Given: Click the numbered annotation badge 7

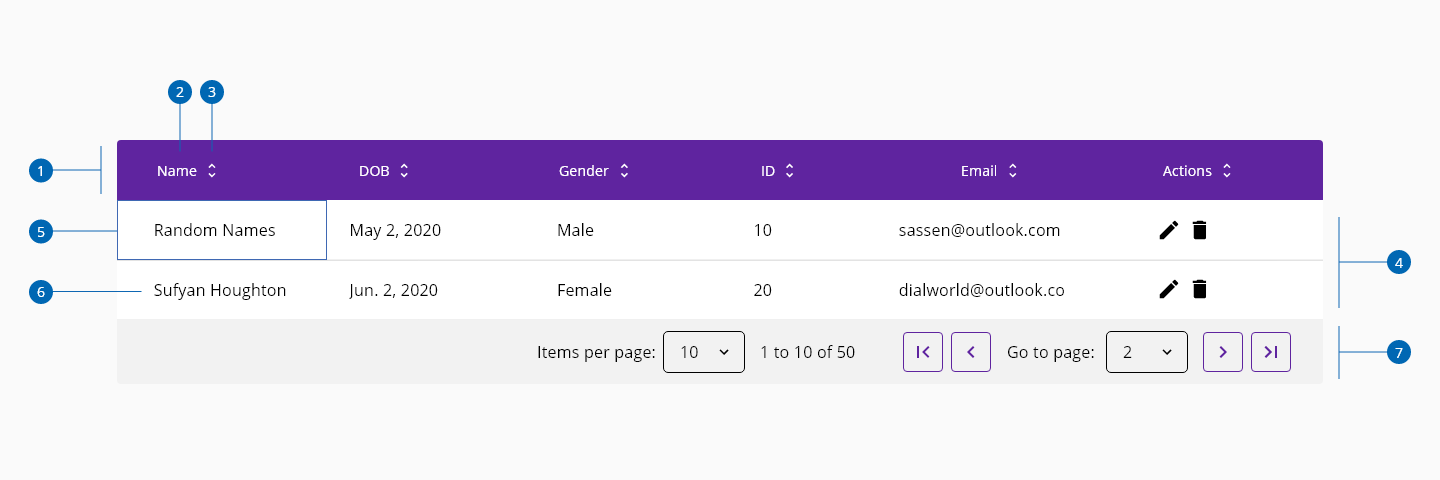Looking at the screenshot, I should [x=1399, y=352].
